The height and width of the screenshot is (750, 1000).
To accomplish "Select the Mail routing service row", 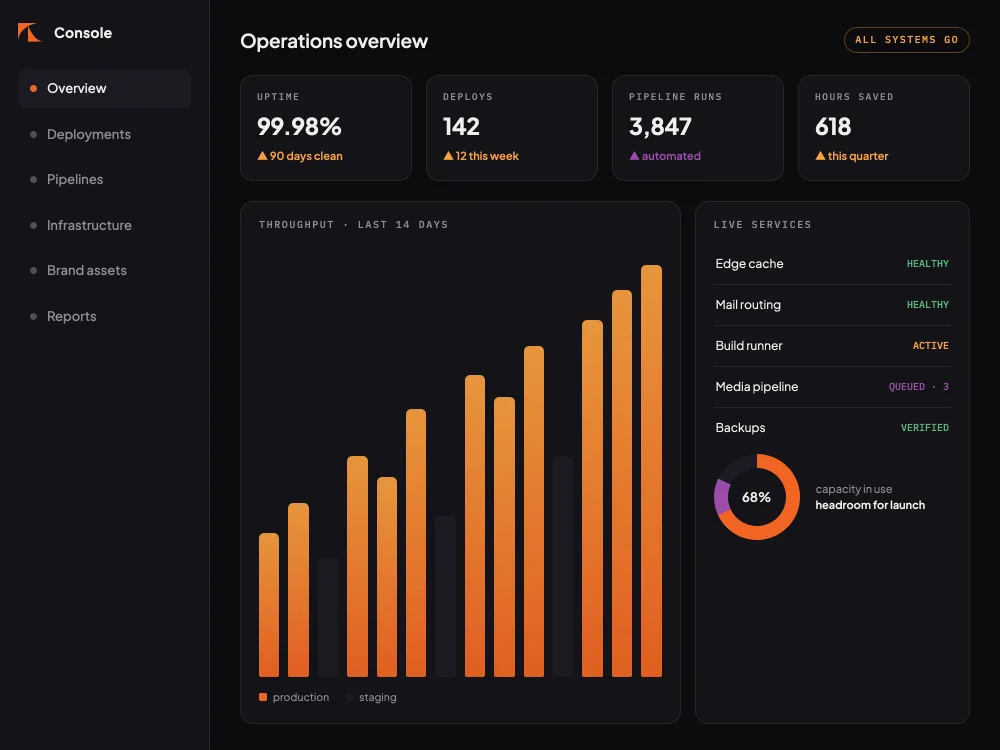I will [x=832, y=305].
